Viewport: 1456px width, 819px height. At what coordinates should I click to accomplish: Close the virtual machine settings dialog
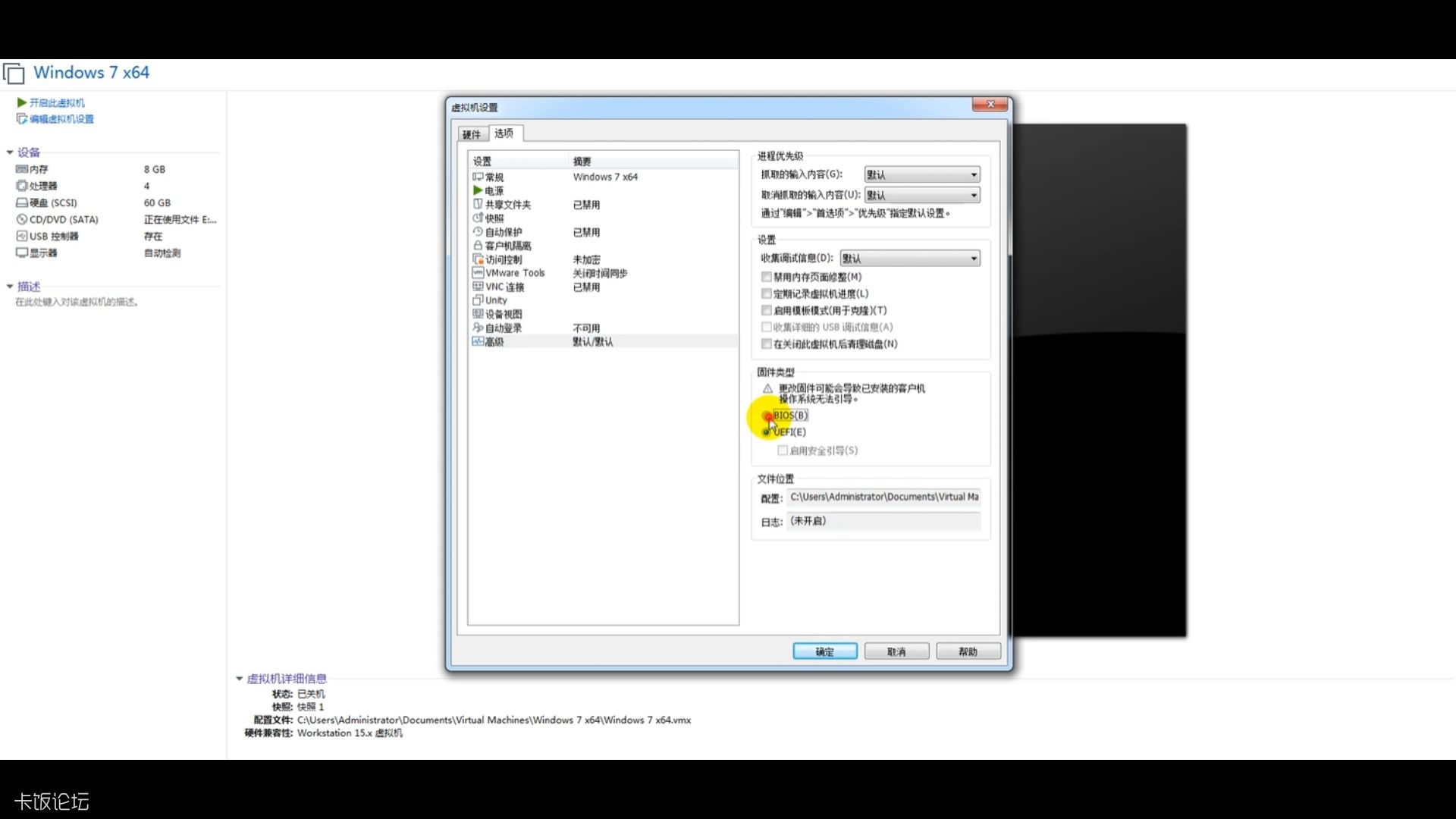click(990, 105)
